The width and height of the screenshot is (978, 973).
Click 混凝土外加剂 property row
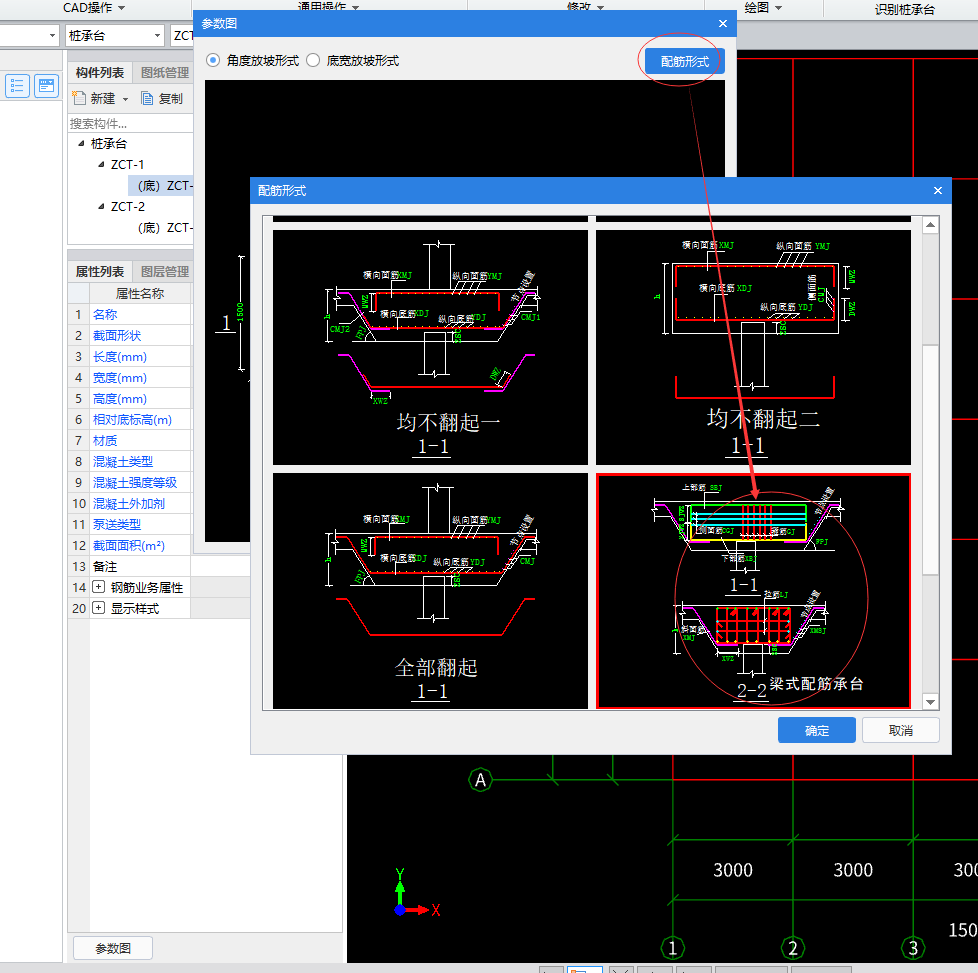129,503
